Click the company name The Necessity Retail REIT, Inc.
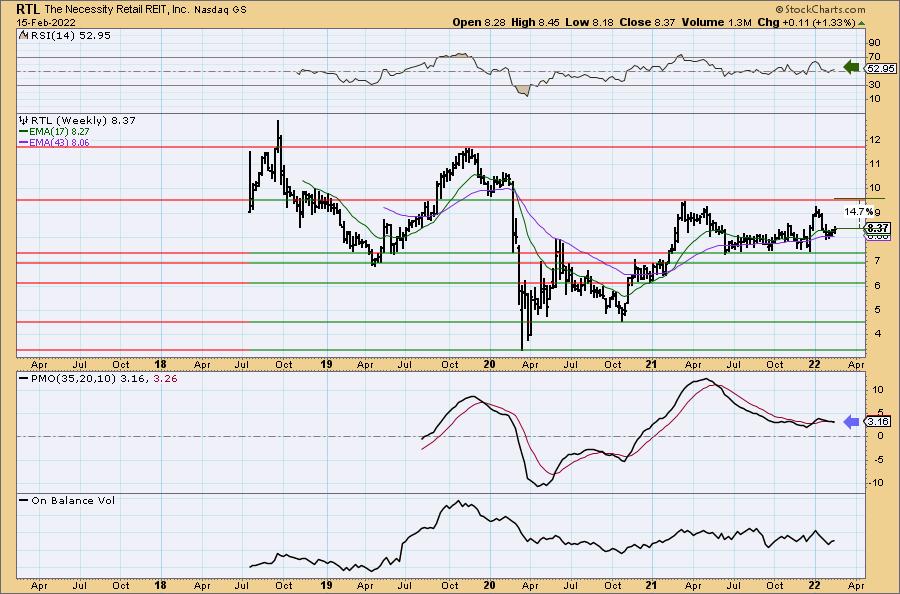This screenshot has width=900, height=594. point(117,10)
